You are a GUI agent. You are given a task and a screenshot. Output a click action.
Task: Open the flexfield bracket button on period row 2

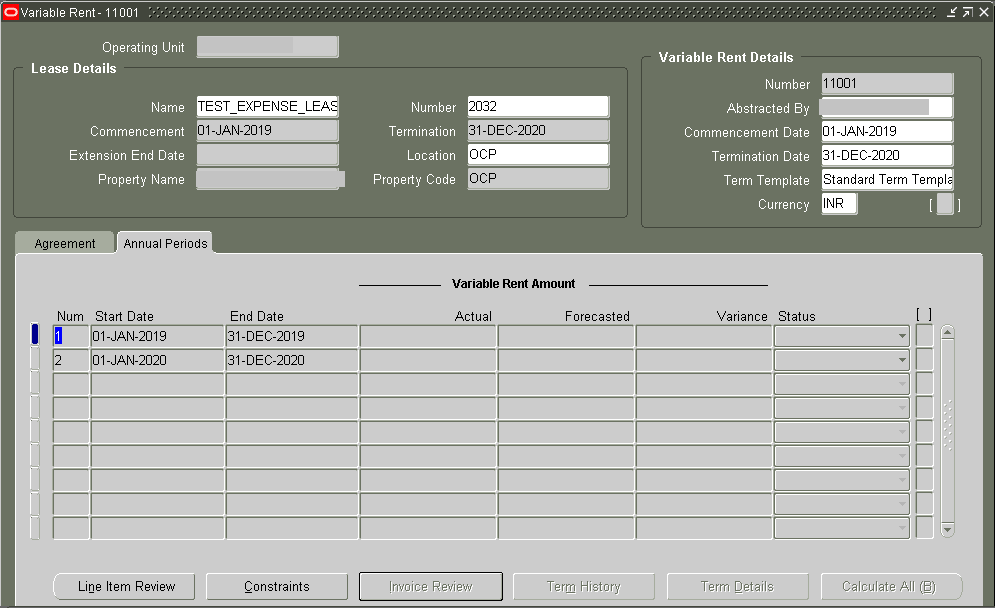[923, 360]
